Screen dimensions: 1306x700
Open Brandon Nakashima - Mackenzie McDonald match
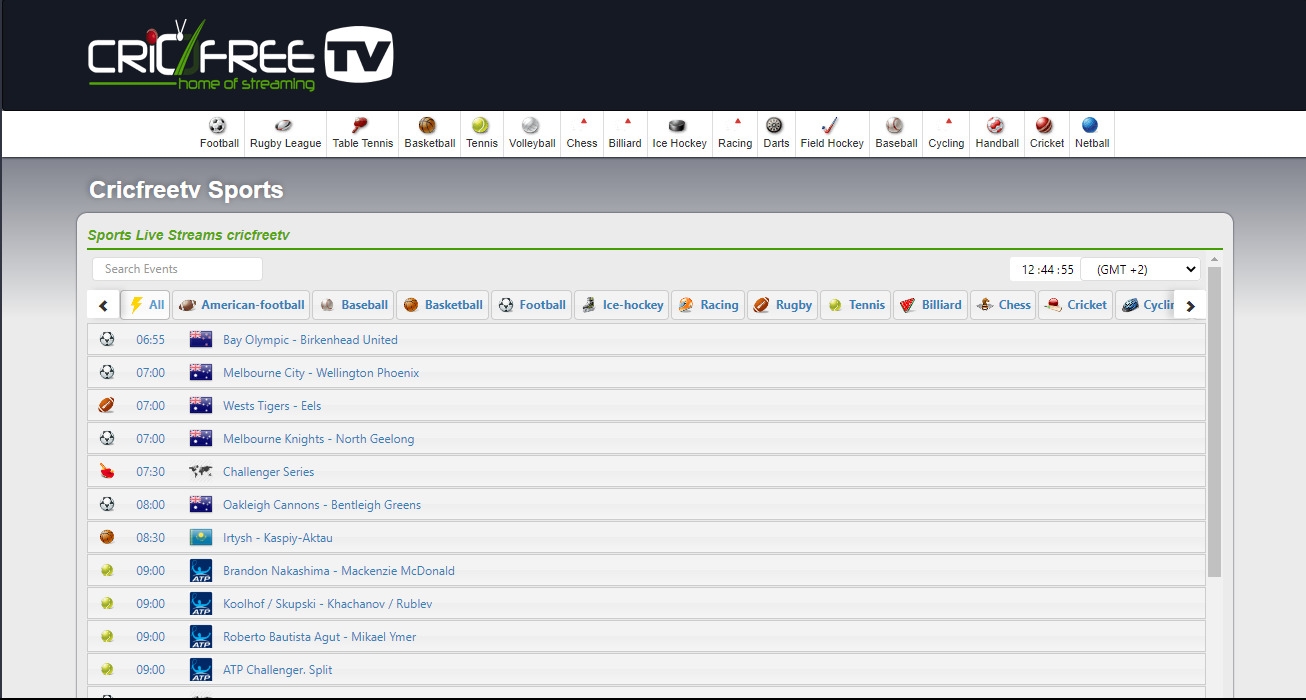coord(339,571)
